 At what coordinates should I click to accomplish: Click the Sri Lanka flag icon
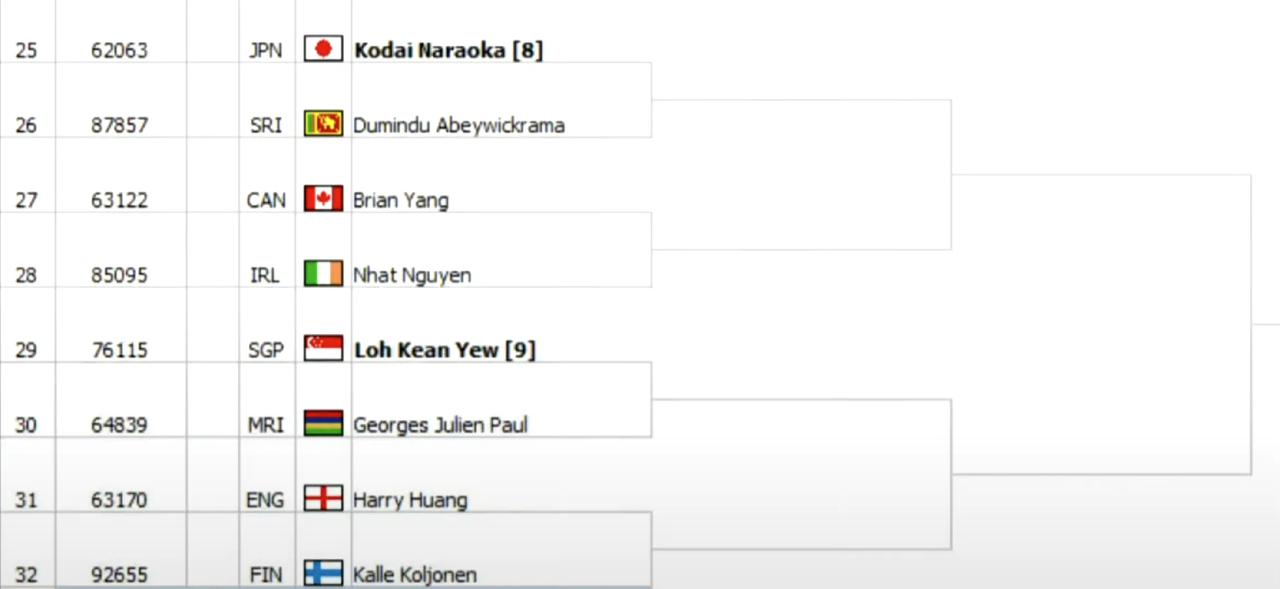tap(323, 124)
